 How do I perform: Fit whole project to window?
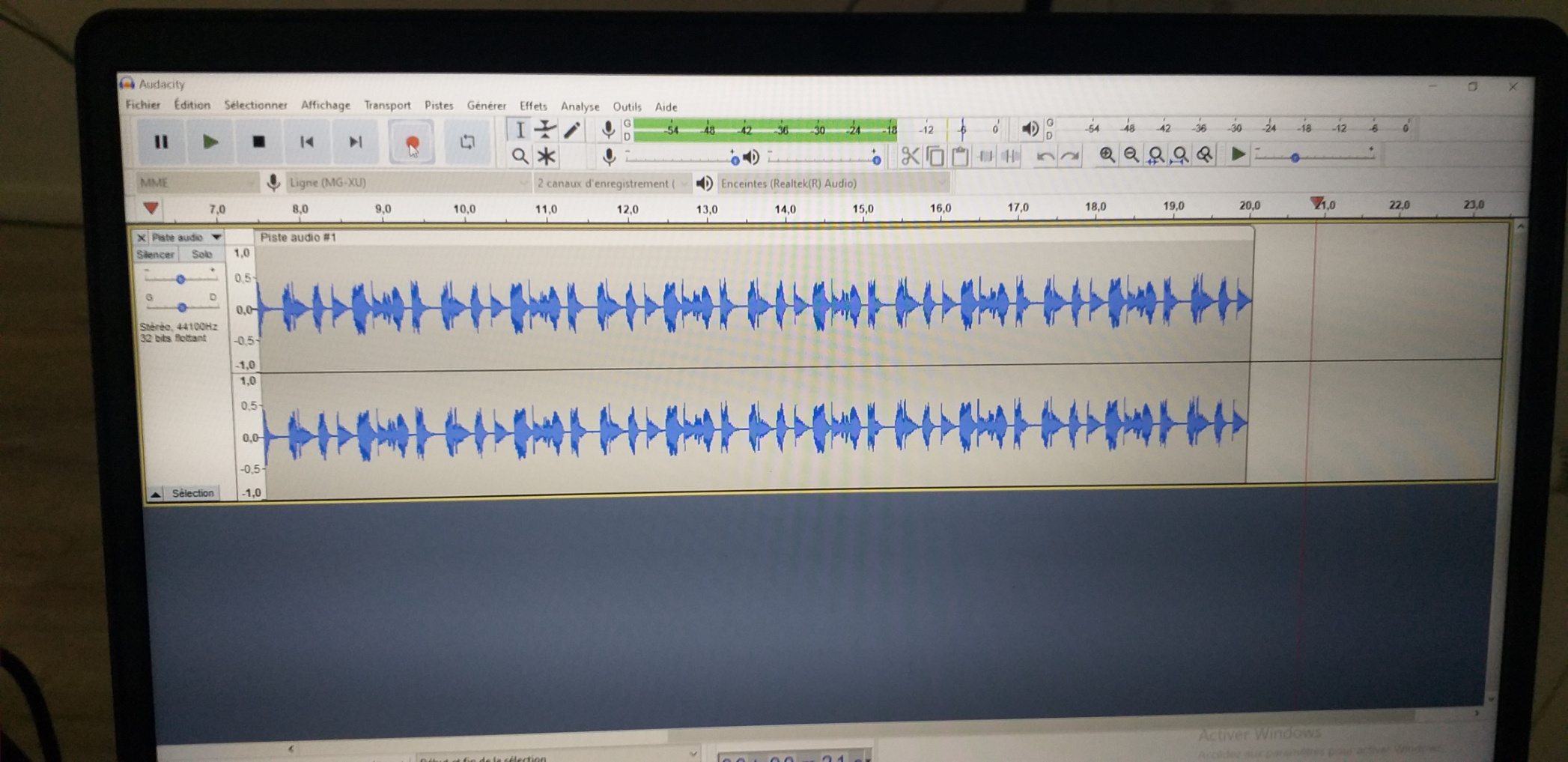[x=1181, y=155]
